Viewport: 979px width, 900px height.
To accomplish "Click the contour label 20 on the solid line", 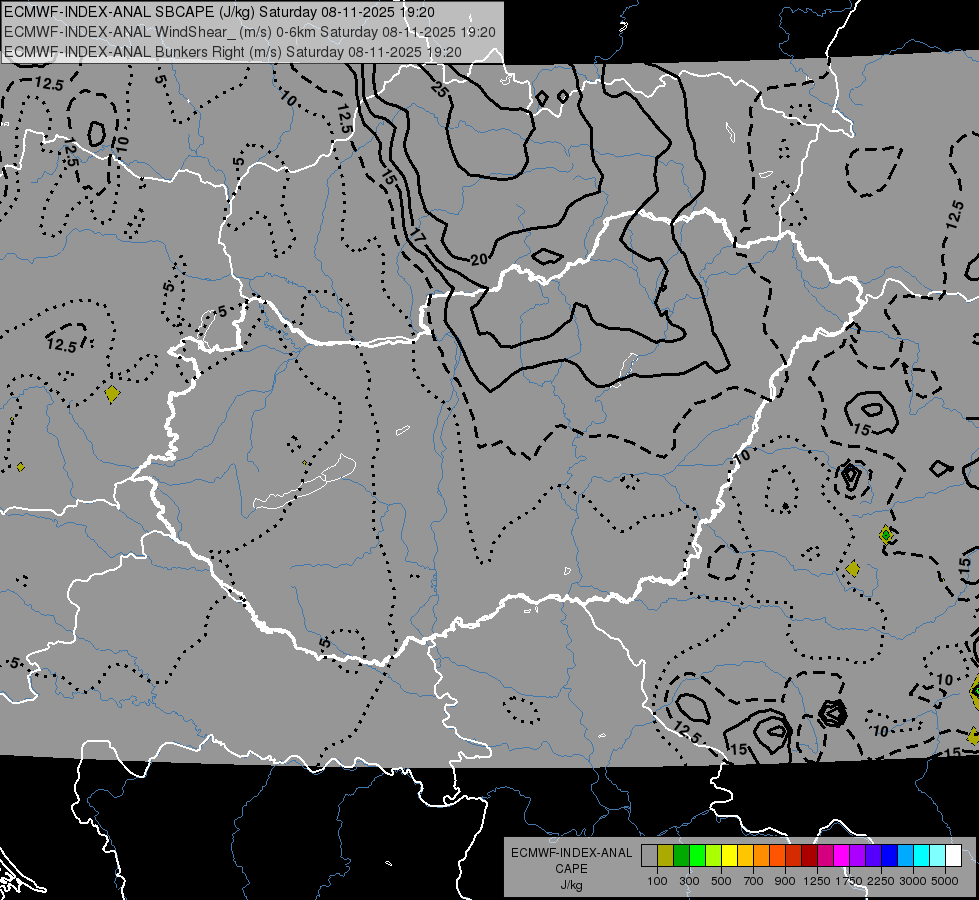I will pos(479,259).
